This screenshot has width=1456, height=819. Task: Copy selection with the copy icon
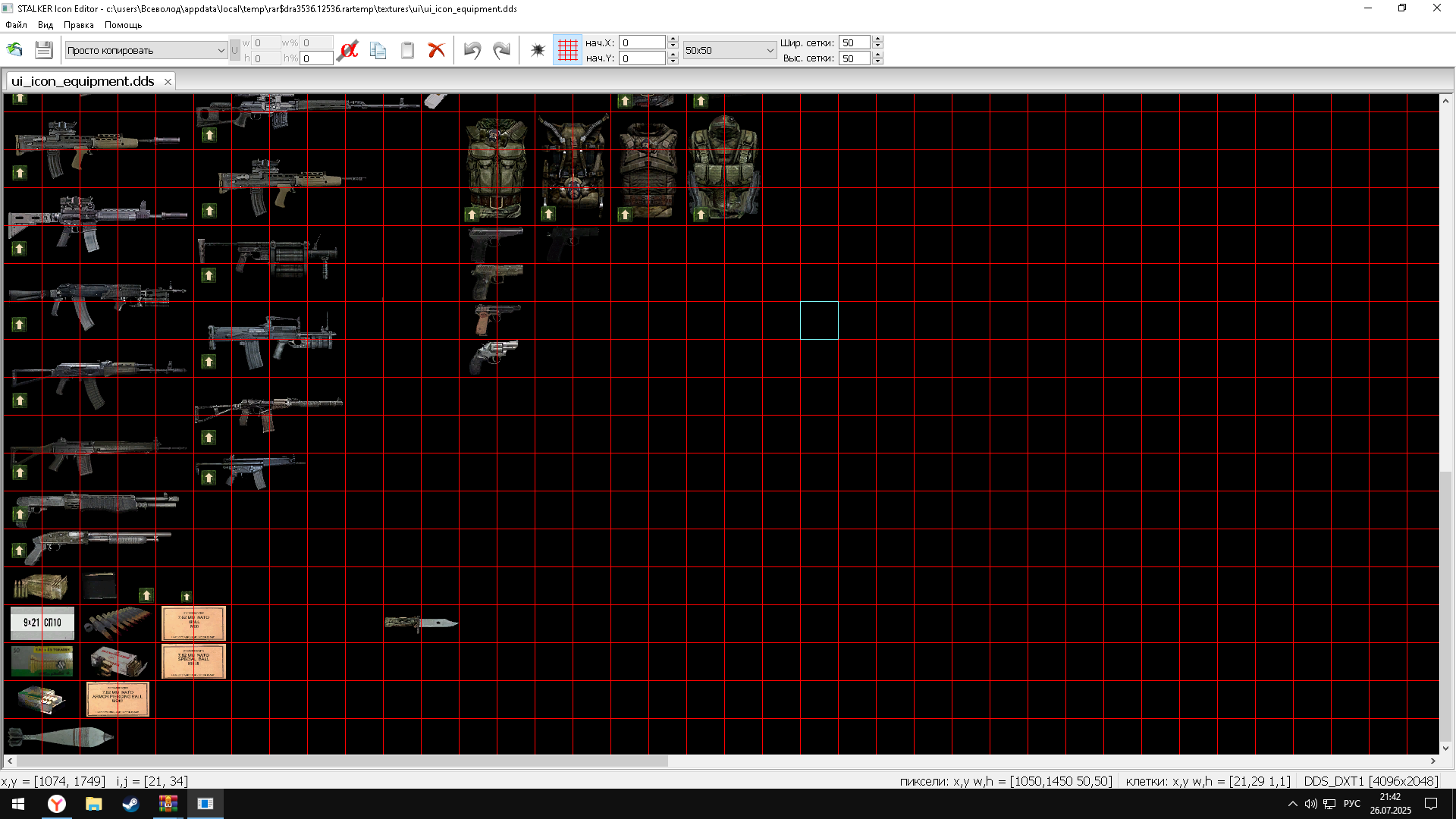click(x=378, y=50)
